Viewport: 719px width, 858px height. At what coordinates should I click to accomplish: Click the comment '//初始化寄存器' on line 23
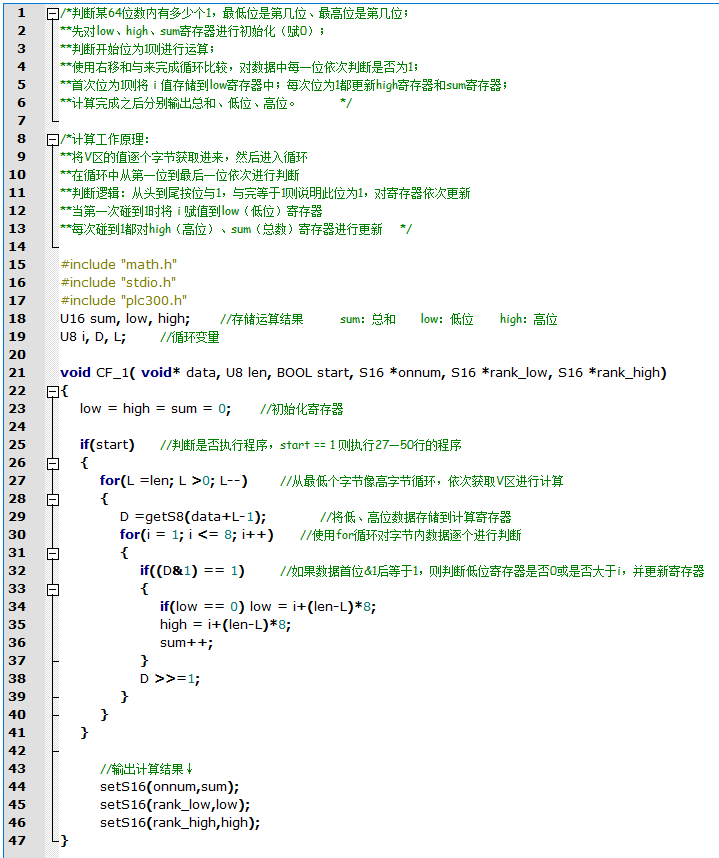tap(301, 409)
